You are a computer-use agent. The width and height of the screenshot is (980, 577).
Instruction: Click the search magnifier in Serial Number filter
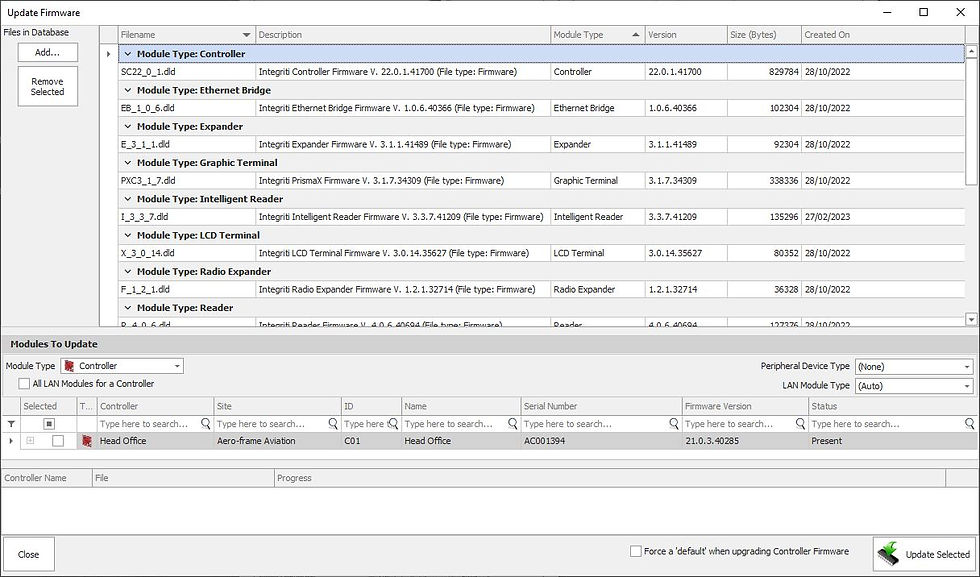673,424
